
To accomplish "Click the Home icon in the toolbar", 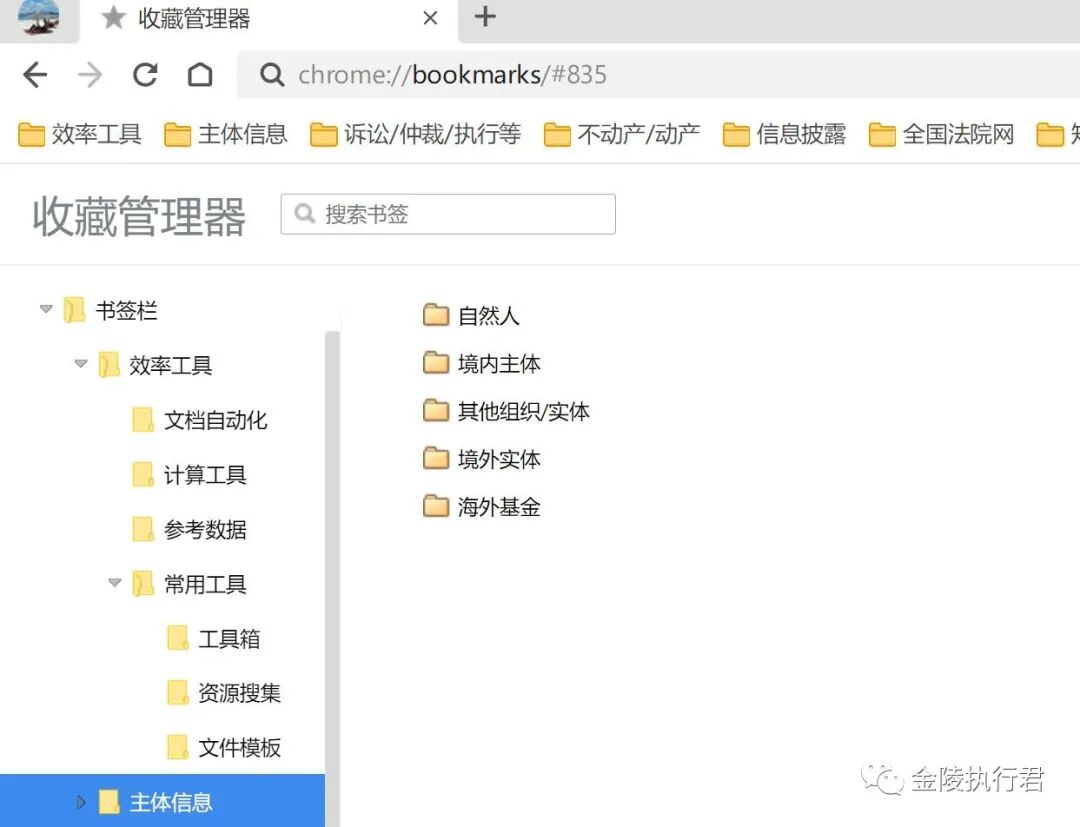I will pyautogui.click(x=200, y=74).
